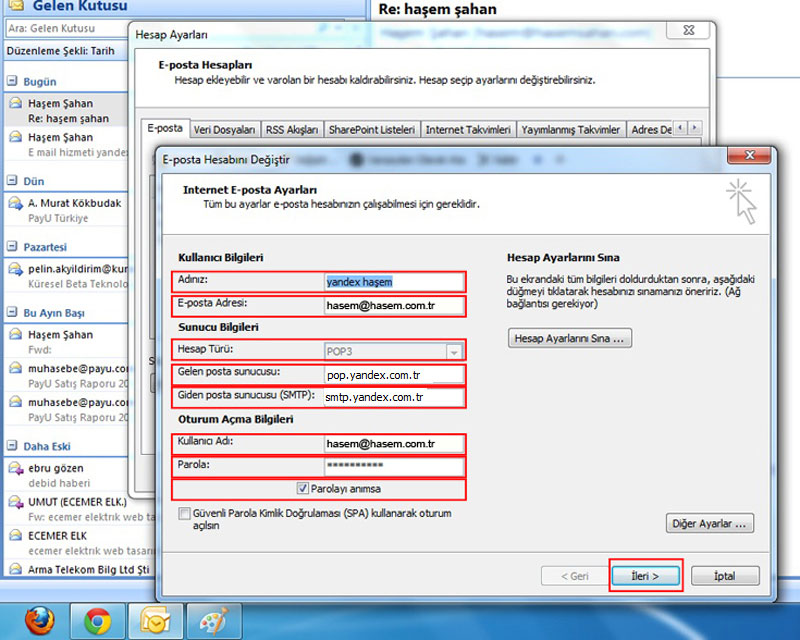Click envelope icon of A. Murat Kökbudak message
The height and width of the screenshot is (640, 800).
tap(15, 203)
